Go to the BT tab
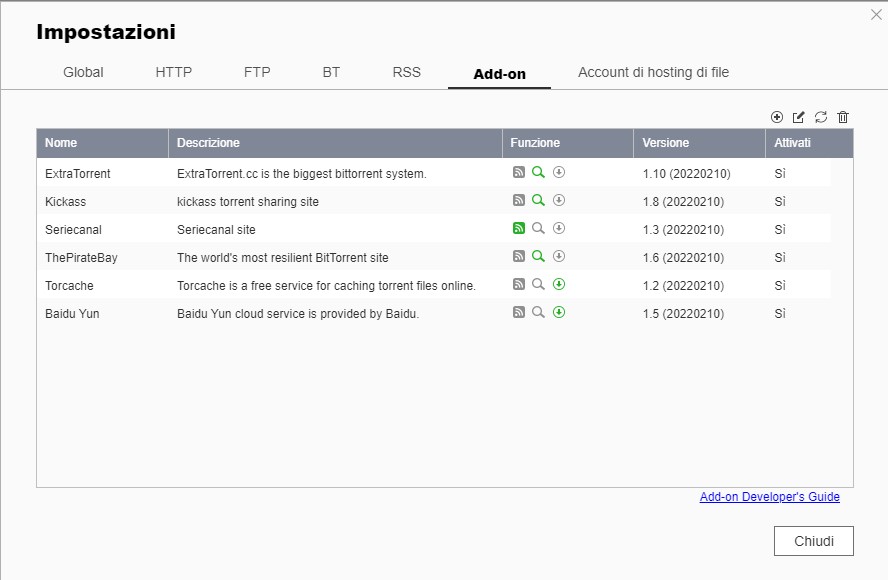 331,73
